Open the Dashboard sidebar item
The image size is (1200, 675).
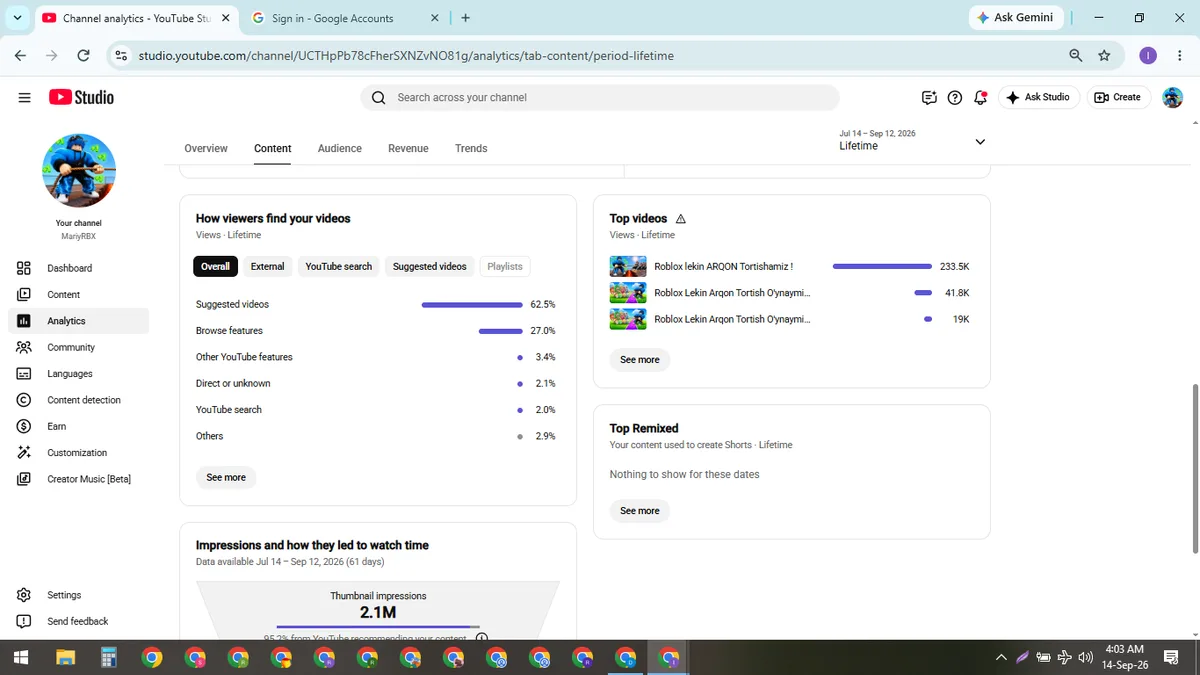[x=78, y=268]
